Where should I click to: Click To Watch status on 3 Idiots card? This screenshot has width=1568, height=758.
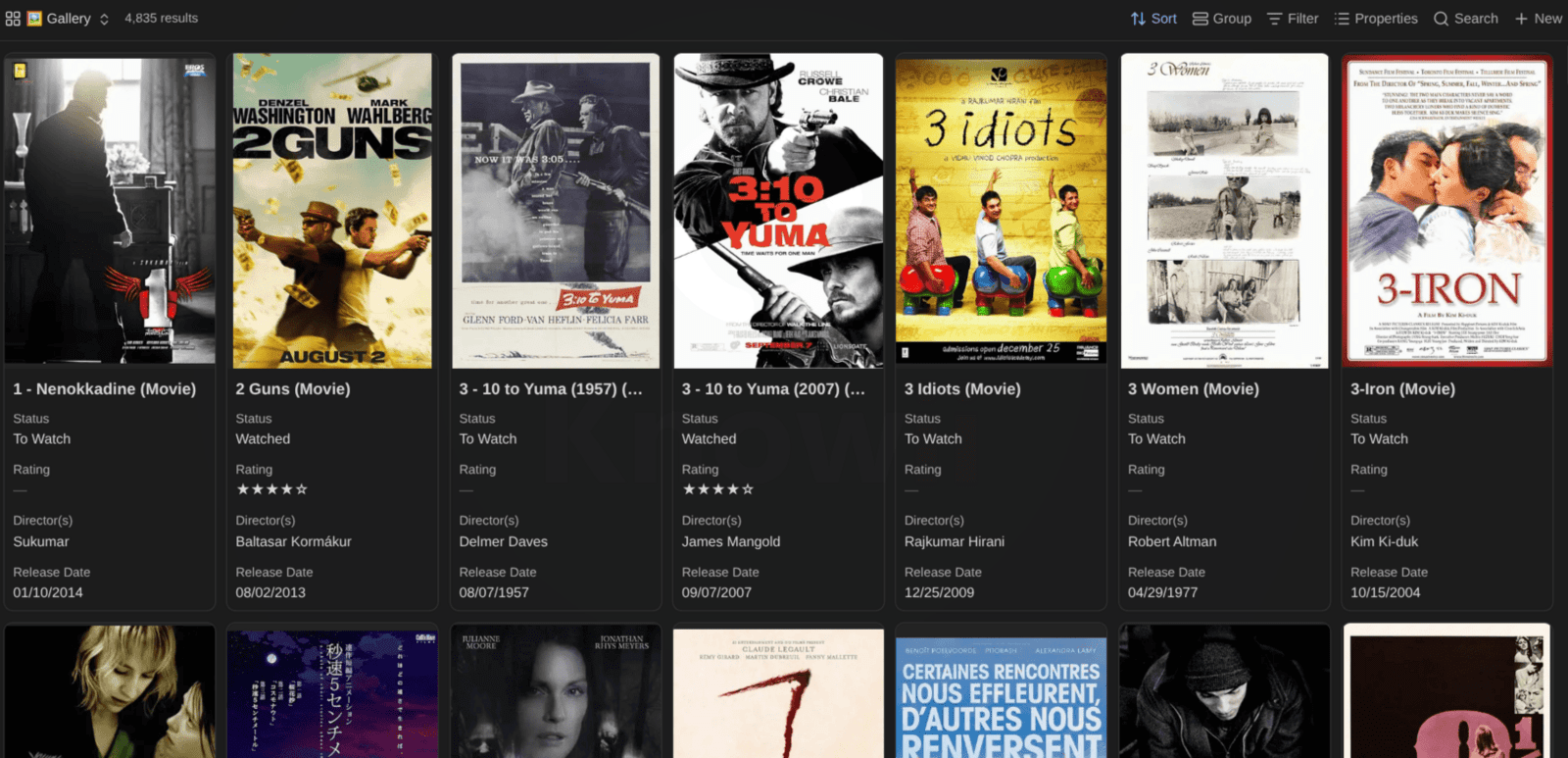(x=933, y=439)
